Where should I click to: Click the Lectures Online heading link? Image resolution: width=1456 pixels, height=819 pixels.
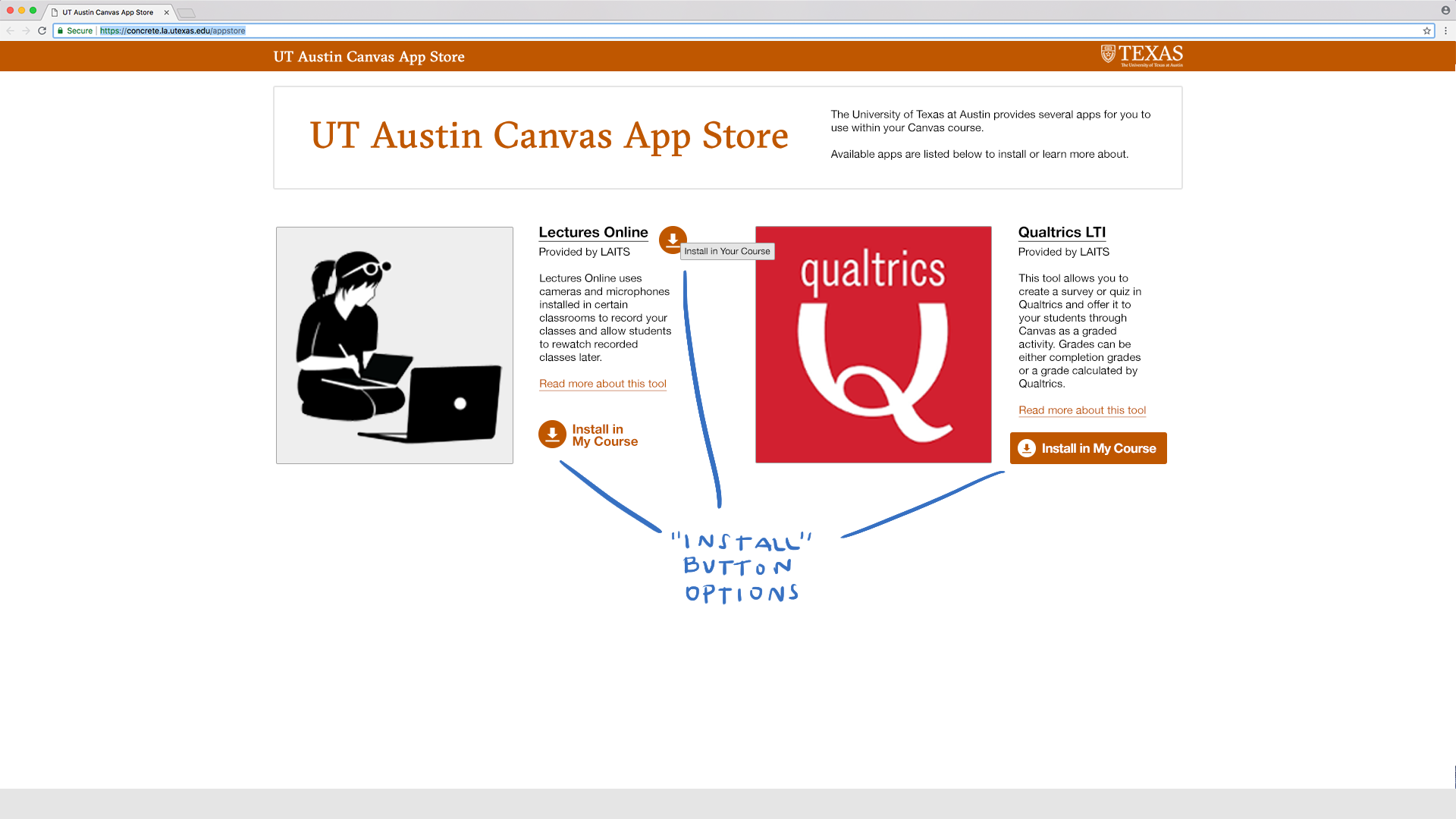tap(593, 232)
